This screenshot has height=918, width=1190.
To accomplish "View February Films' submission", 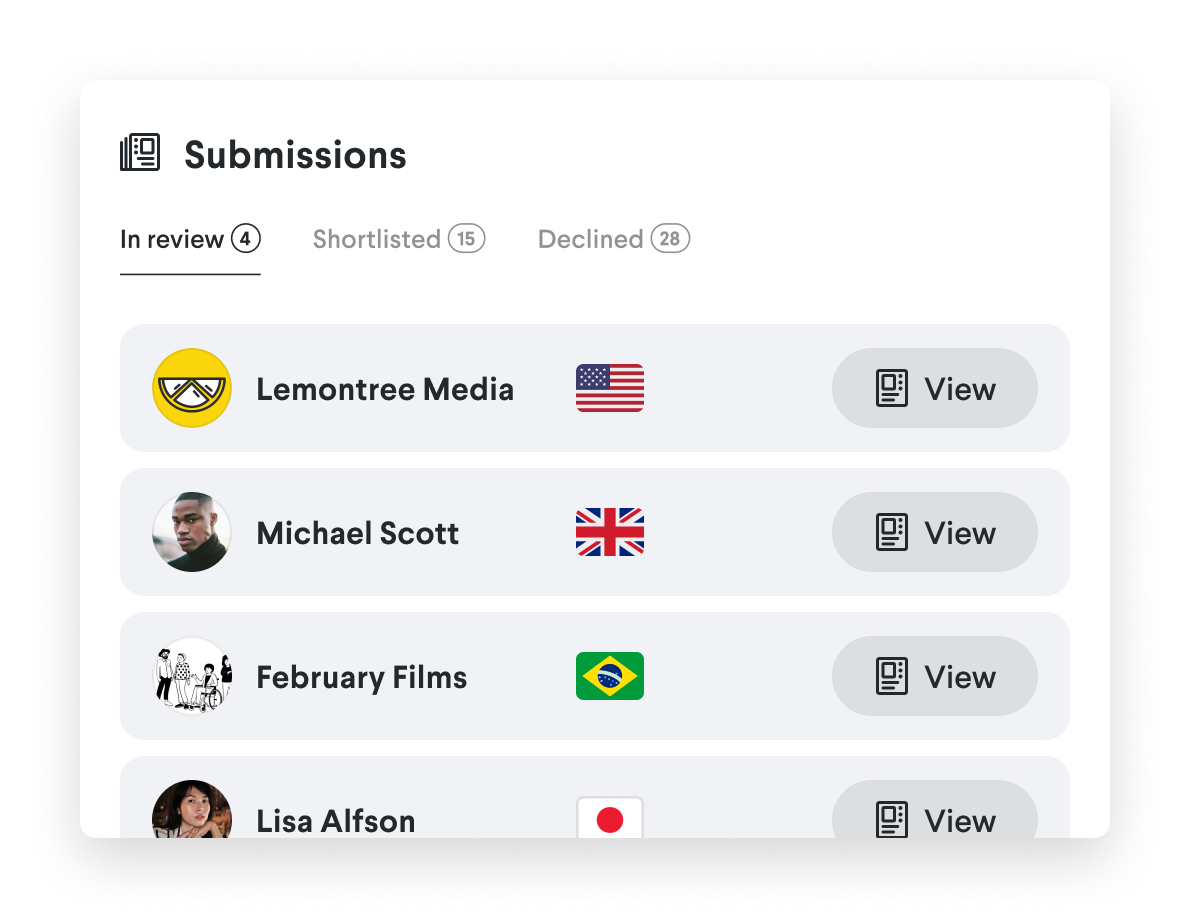I will [934, 676].
